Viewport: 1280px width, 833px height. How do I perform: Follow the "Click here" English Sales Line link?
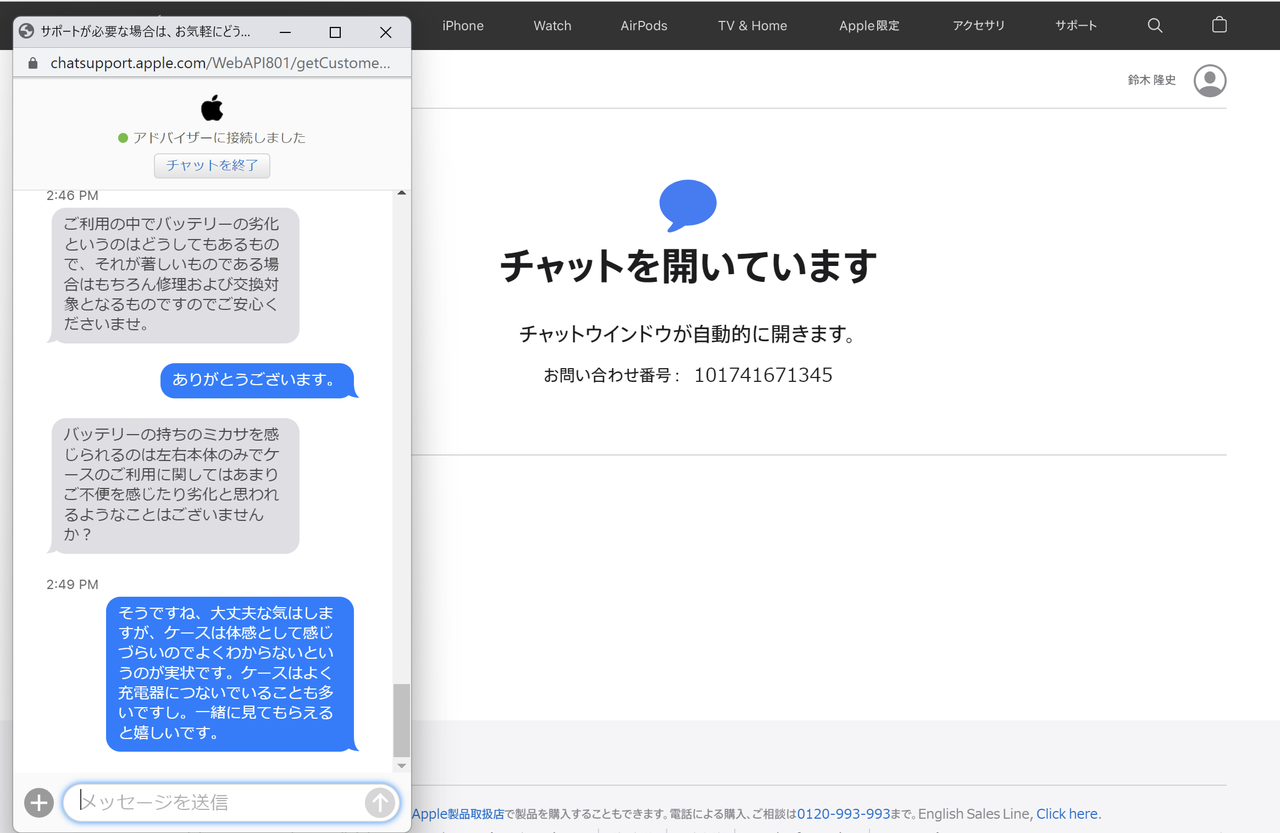point(1067,814)
